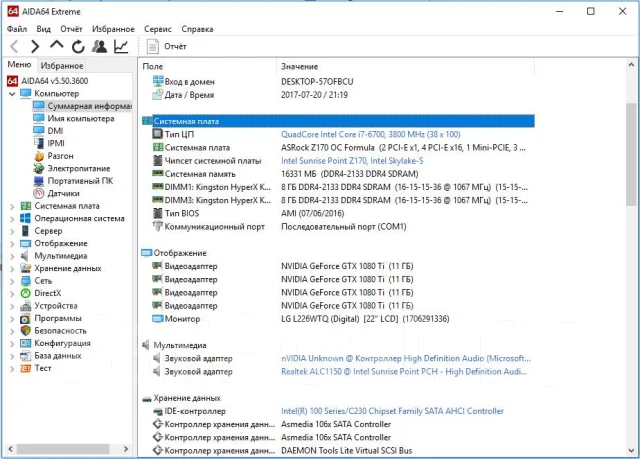This screenshot has height=459, width=640.
Task: Go forward using the right arrow toolbar icon
Action: (x=35, y=47)
